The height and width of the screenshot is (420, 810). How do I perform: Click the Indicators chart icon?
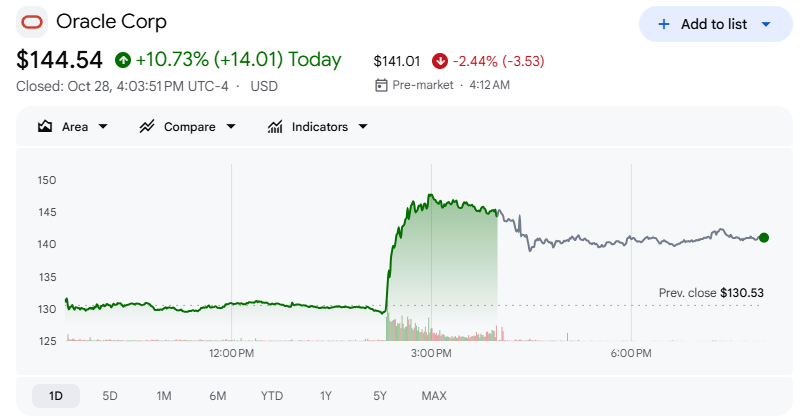[275, 127]
